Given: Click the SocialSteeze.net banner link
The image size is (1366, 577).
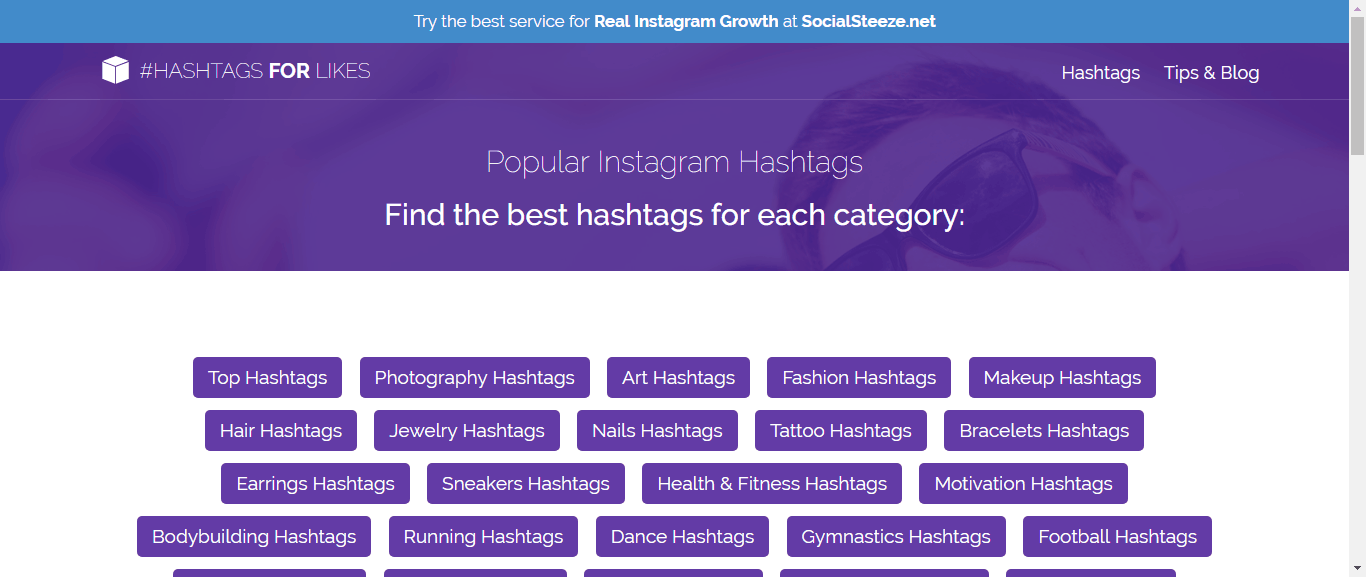Looking at the screenshot, I should pos(868,21).
